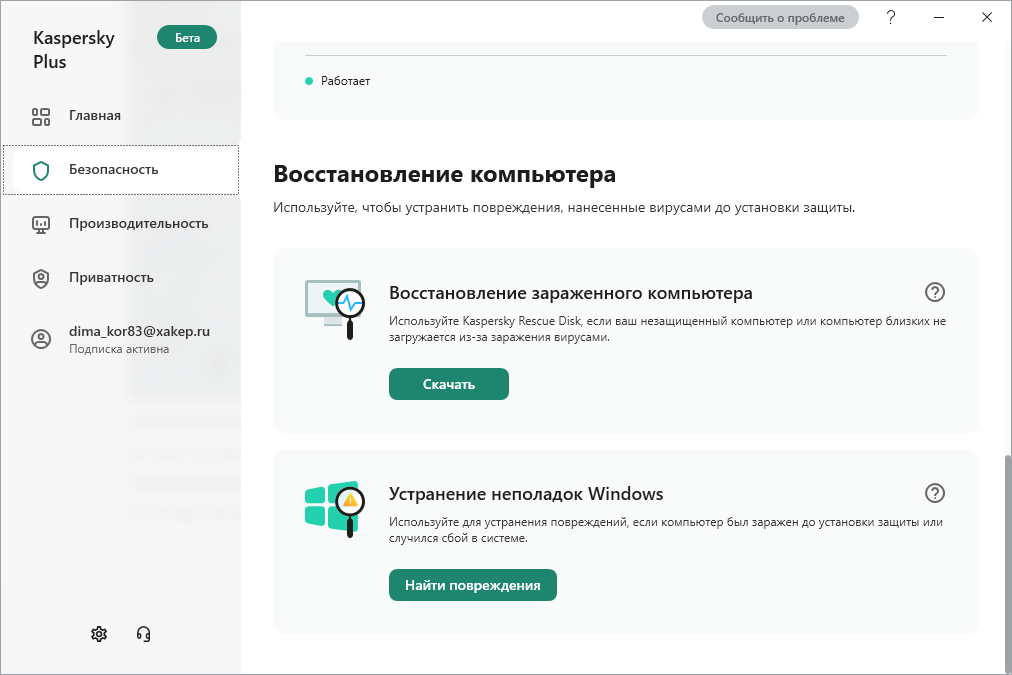Viewport: 1012px width, 675px height.
Task: Click the account avatar icon
Action: (41, 339)
